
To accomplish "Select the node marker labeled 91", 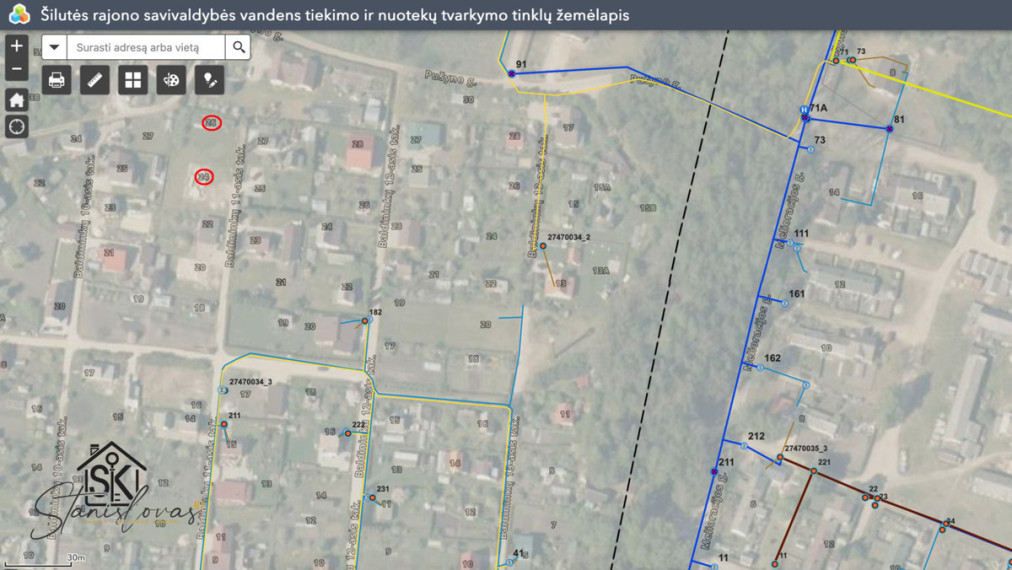I will click(x=512, y=74).
